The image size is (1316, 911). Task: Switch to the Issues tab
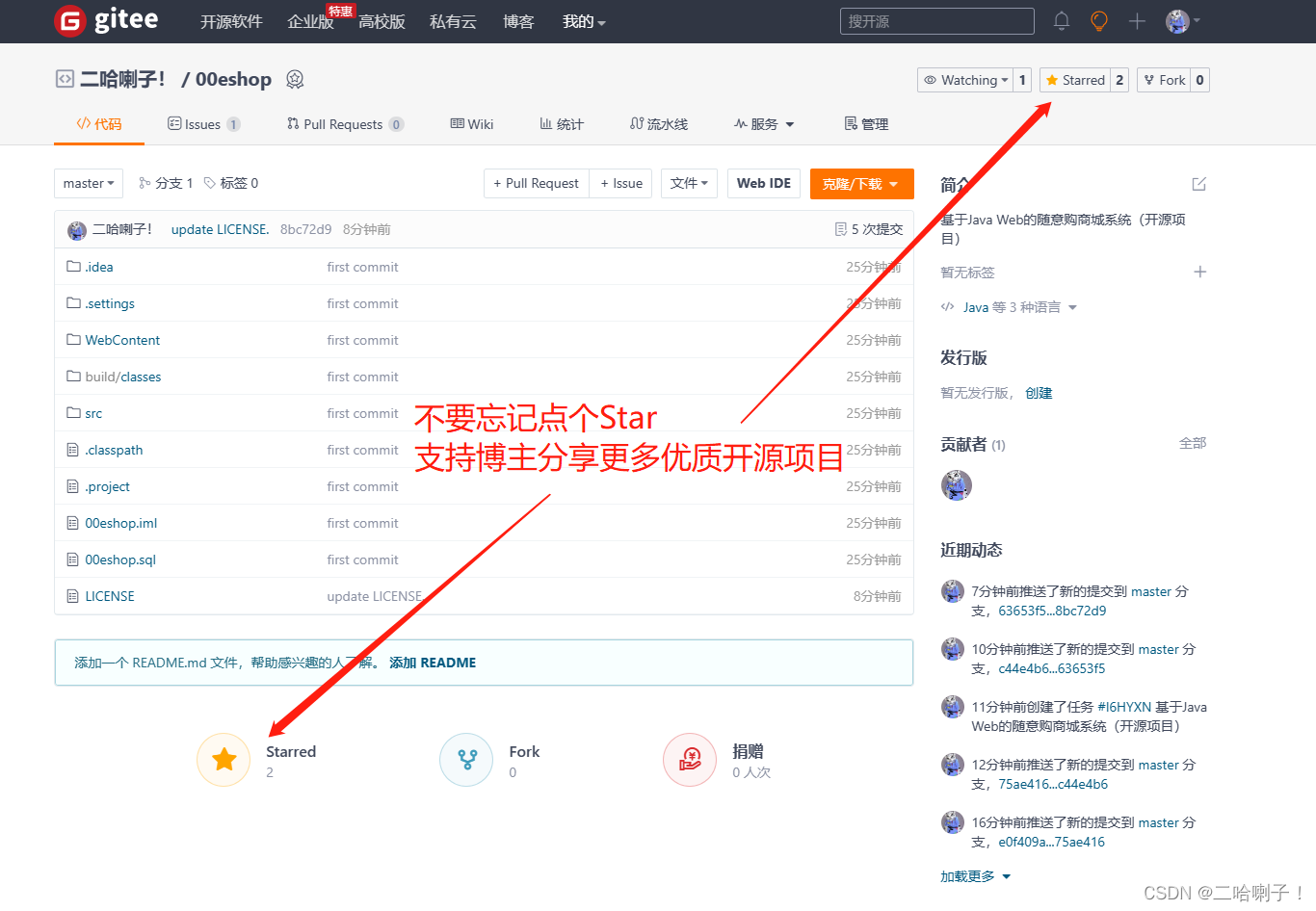point(203,124)
